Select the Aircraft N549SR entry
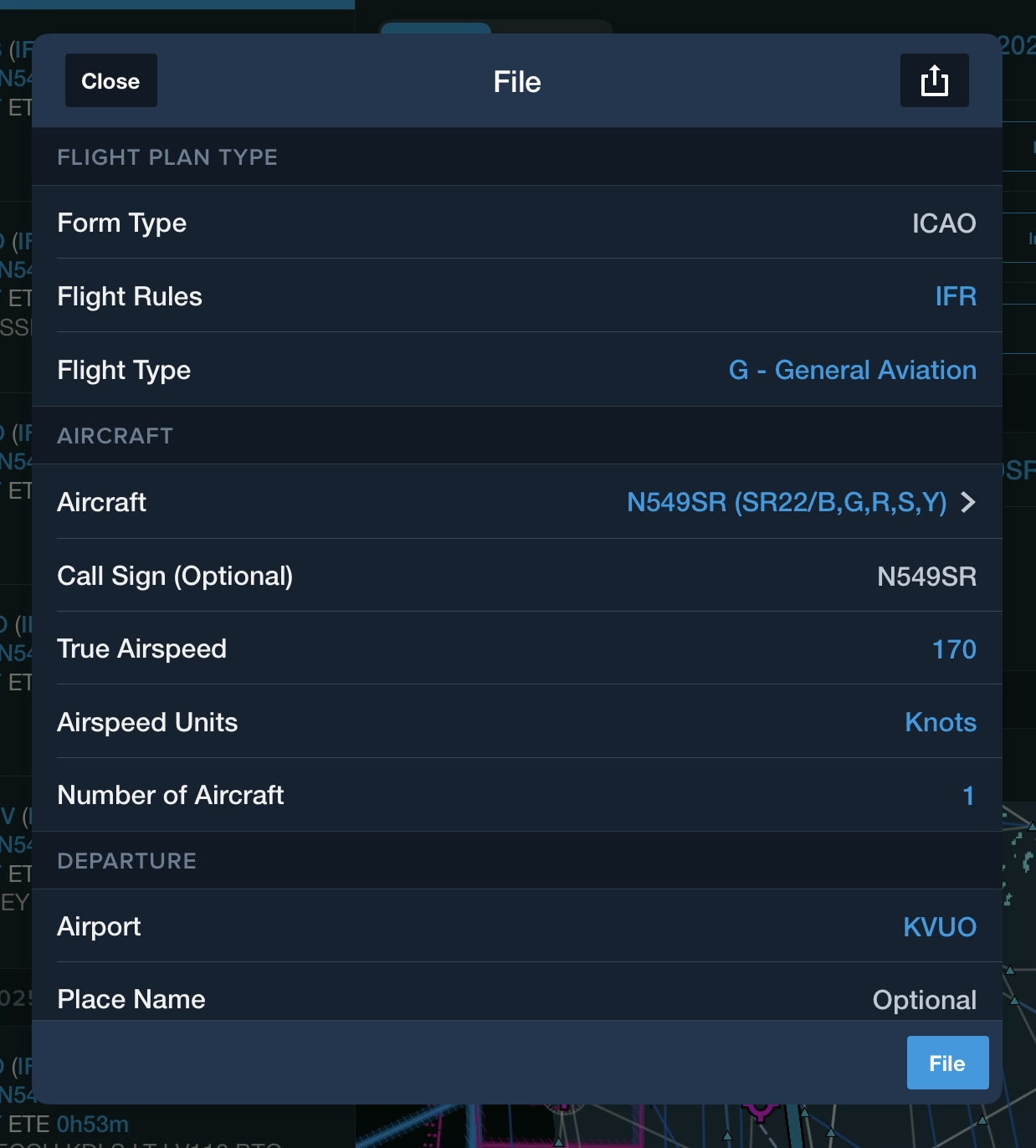 [x=787, y=502]
